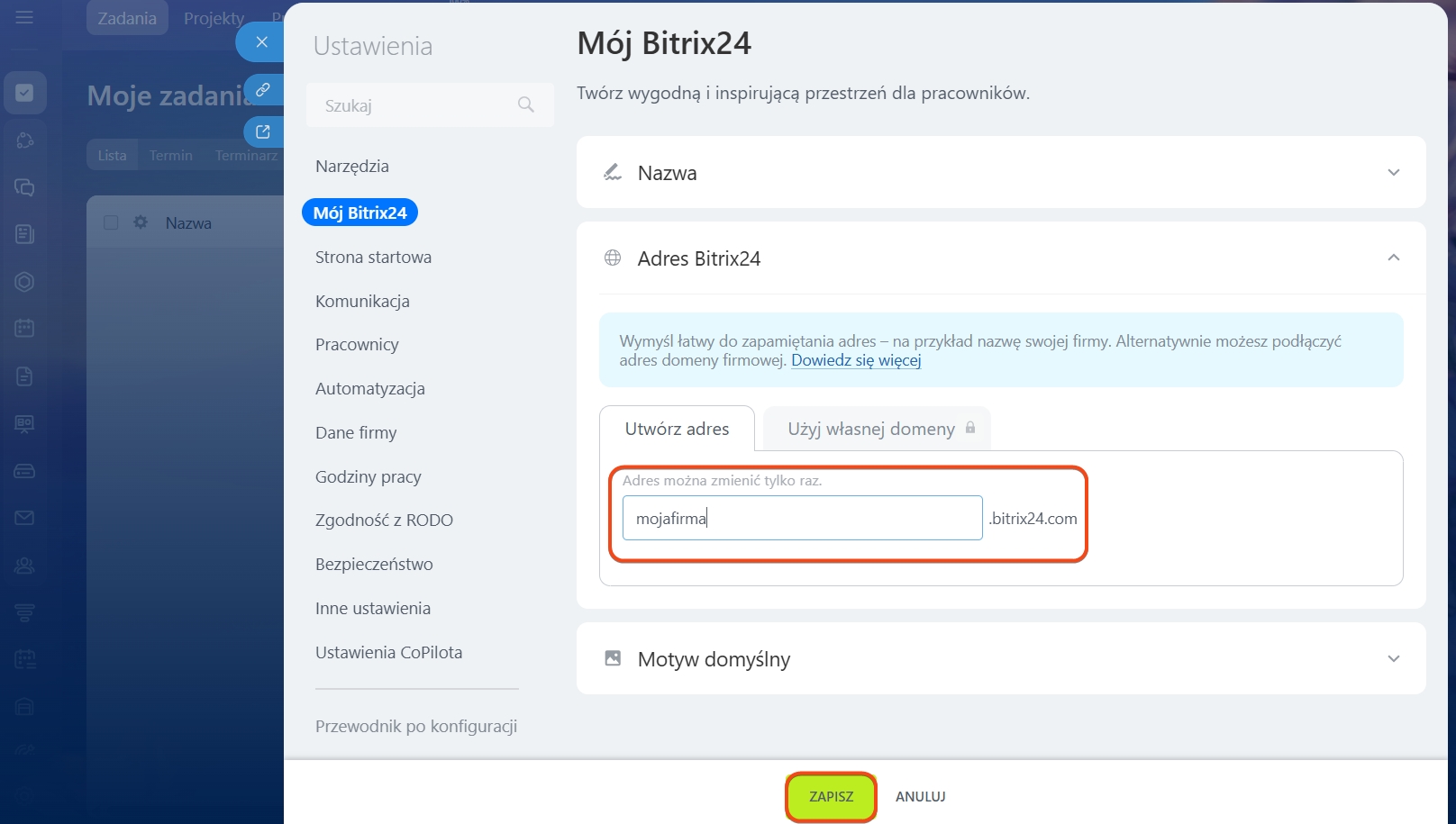Click the open in new window icon

(263, 131)
